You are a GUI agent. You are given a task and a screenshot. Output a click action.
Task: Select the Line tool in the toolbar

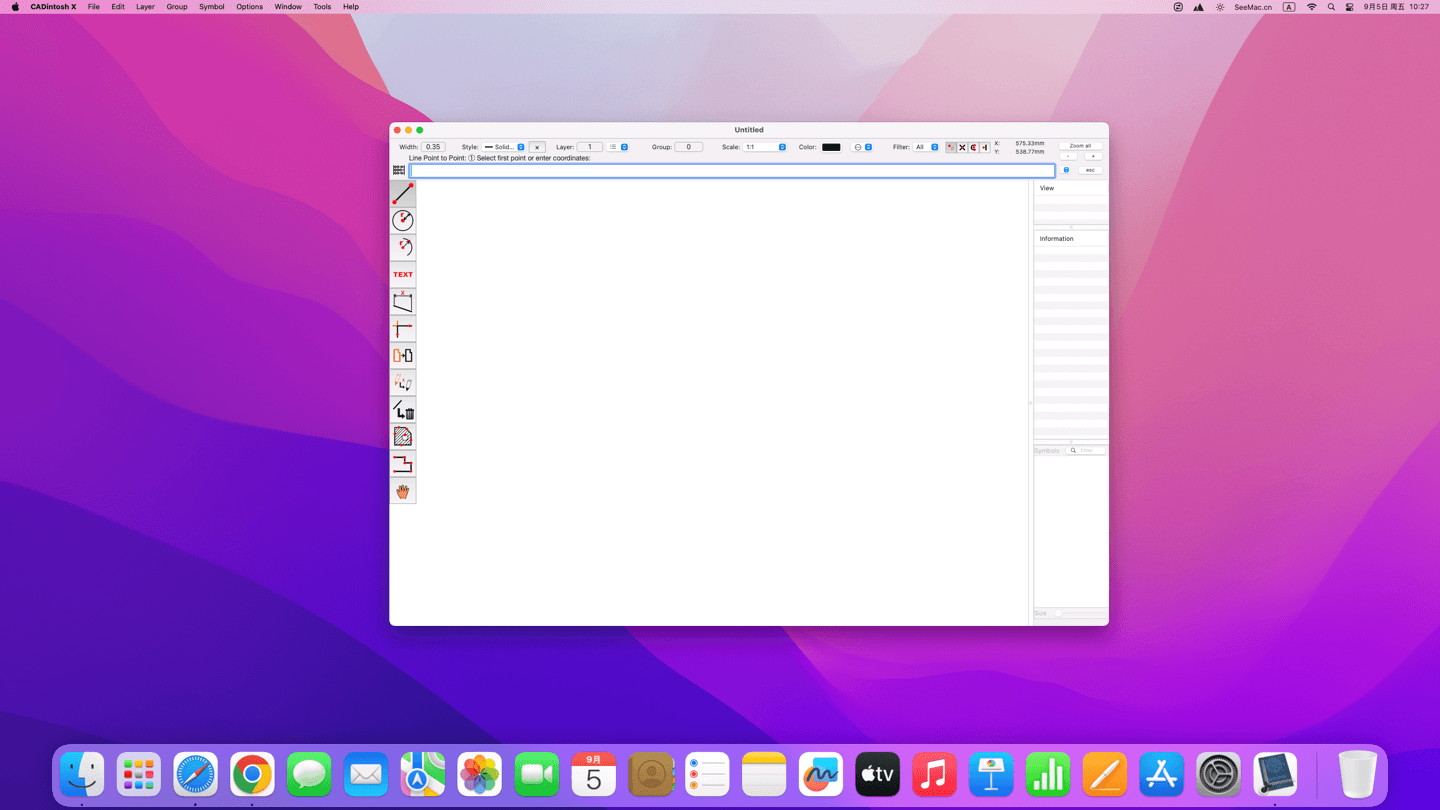pyautogui.click(x=403, y=193)
